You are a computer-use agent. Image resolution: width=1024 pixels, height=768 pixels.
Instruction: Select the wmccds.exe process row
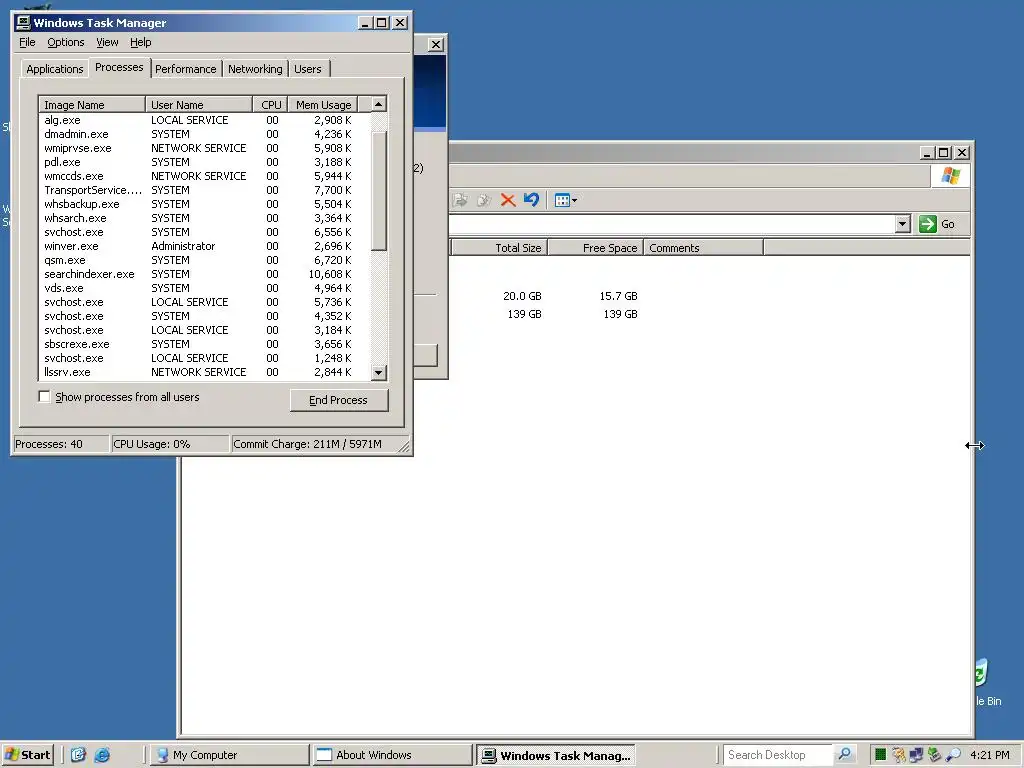204,176
